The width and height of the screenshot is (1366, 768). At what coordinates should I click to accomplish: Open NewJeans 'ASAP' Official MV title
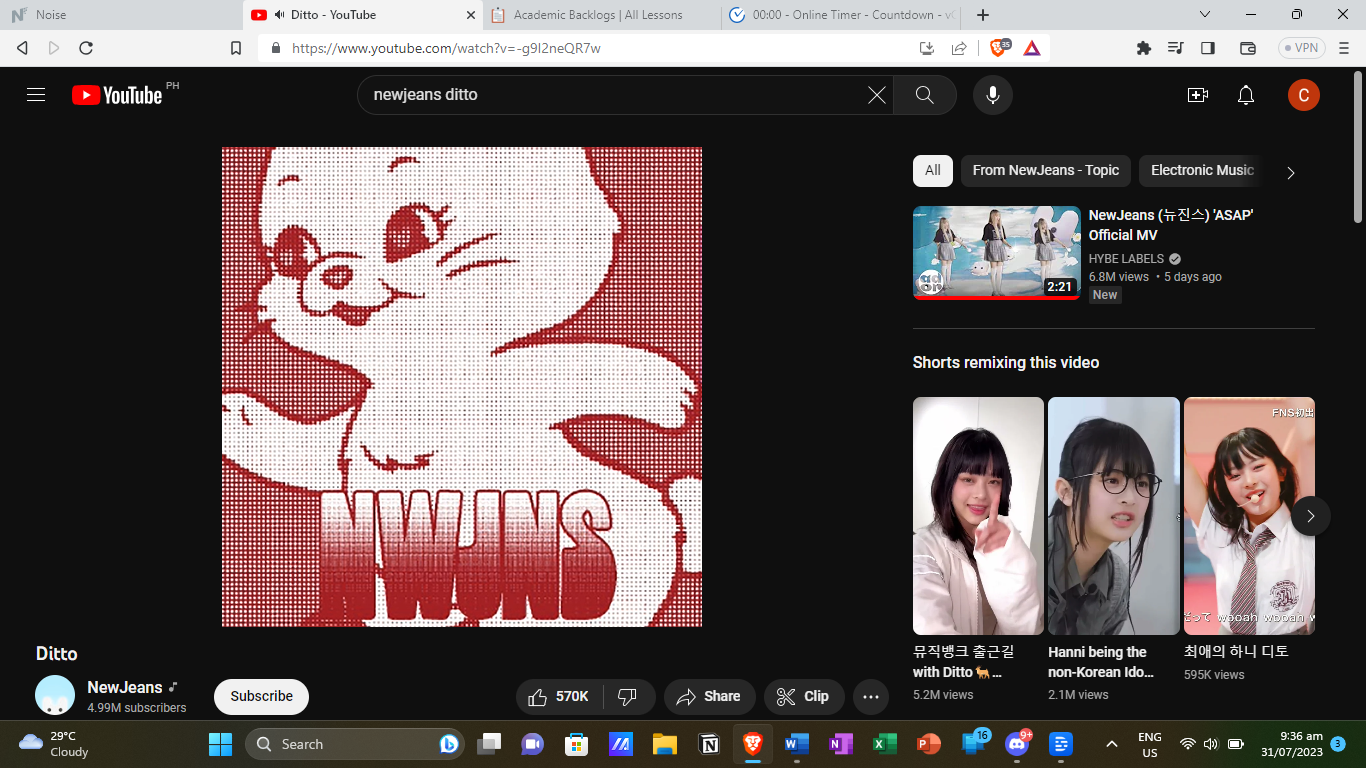click(x=1171, y=225)
